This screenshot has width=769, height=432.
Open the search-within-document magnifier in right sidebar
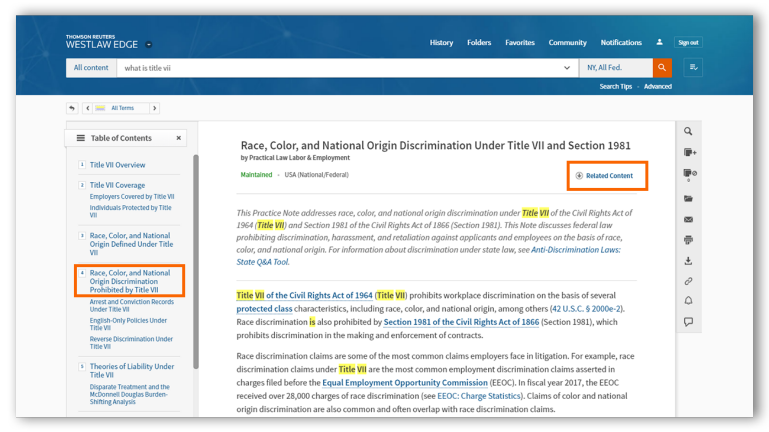688,131
